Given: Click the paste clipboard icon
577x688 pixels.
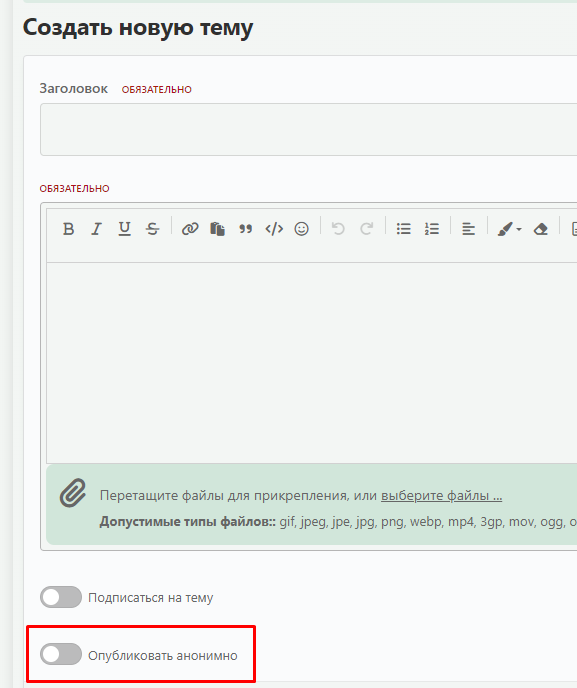Looking at the screenshot, I should pos(217,229).
